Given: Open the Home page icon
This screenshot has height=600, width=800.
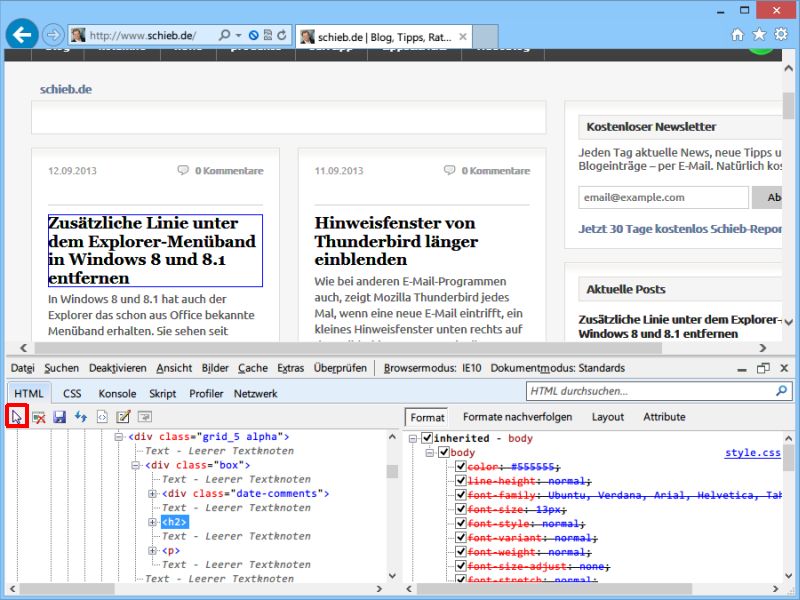Looking at the screenshot, I should (737, 34).
